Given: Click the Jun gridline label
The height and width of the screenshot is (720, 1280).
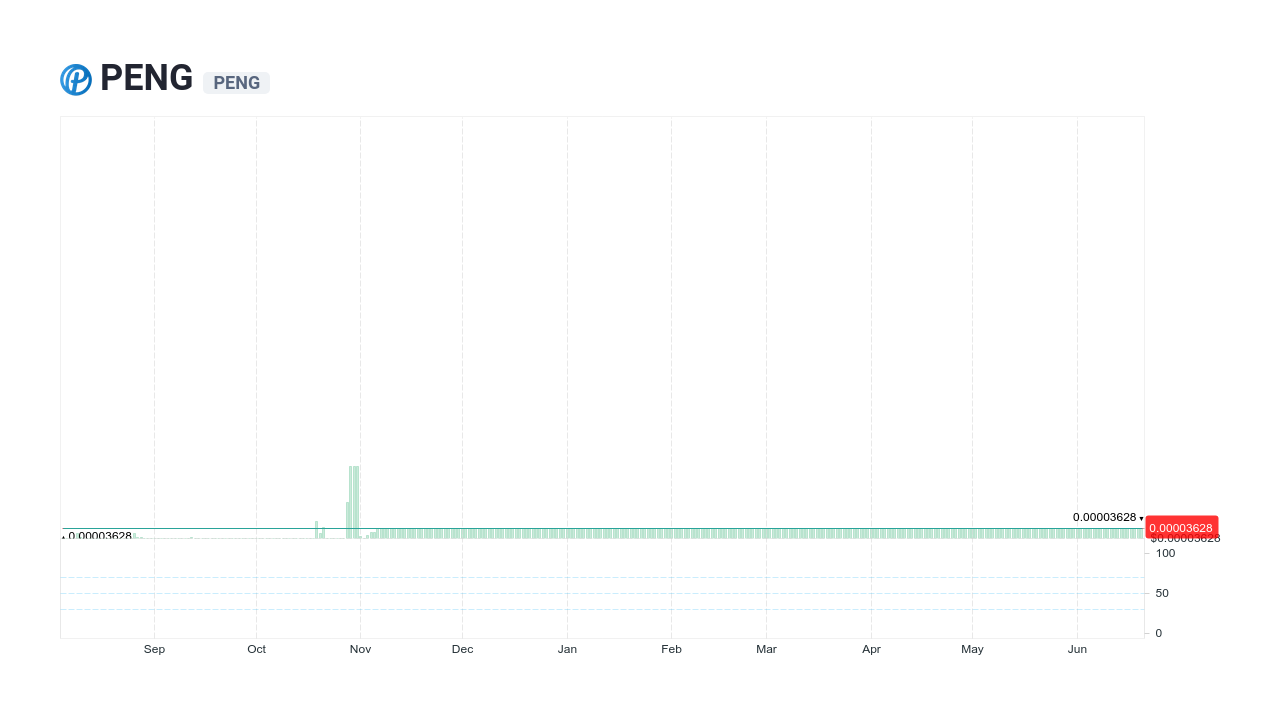Looking at the screenshot, I should pyautogui.click(x=1077, y=649).
